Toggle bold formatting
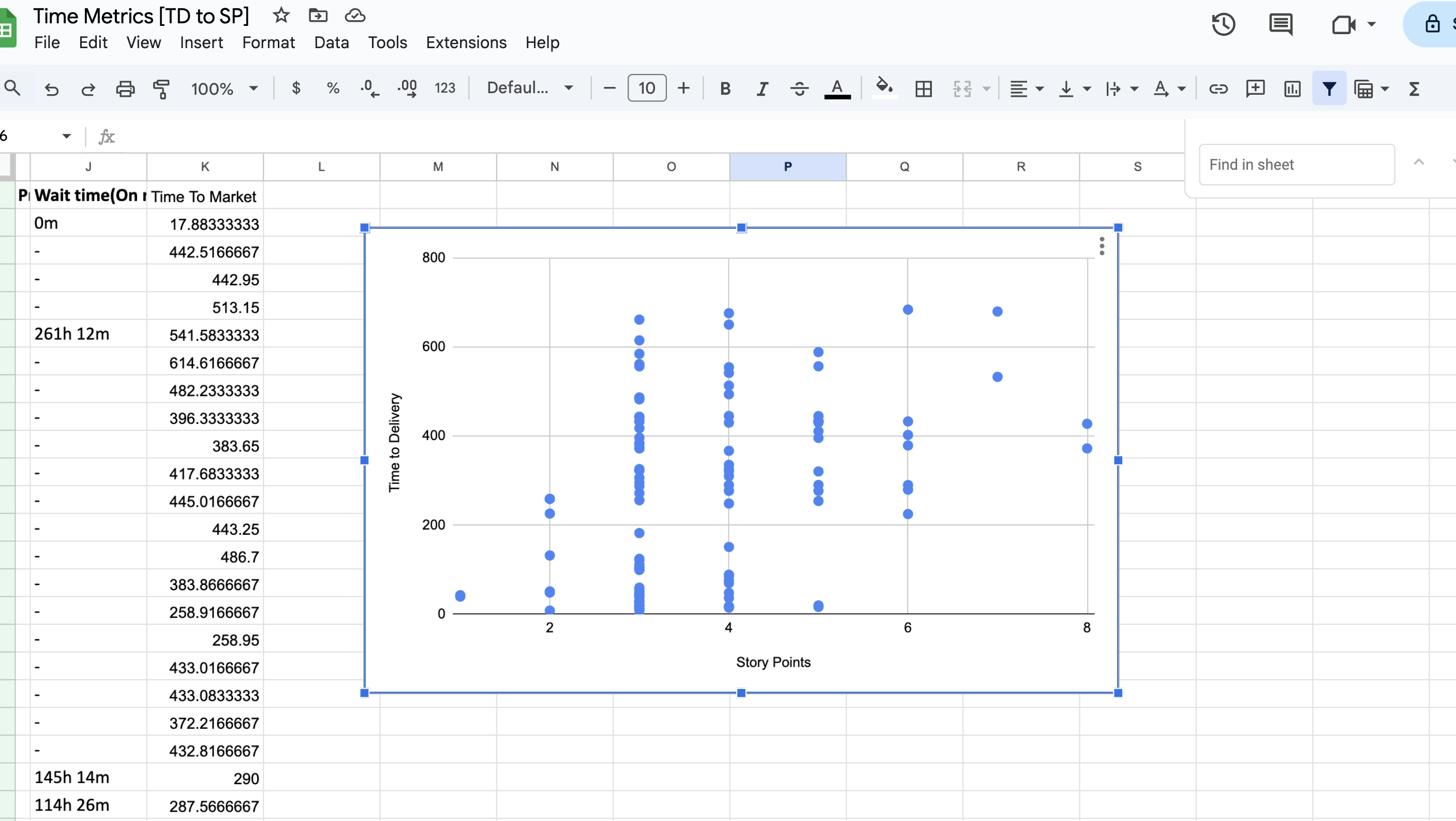Screen dimensions: 1456x821 [x=725, y=89]
